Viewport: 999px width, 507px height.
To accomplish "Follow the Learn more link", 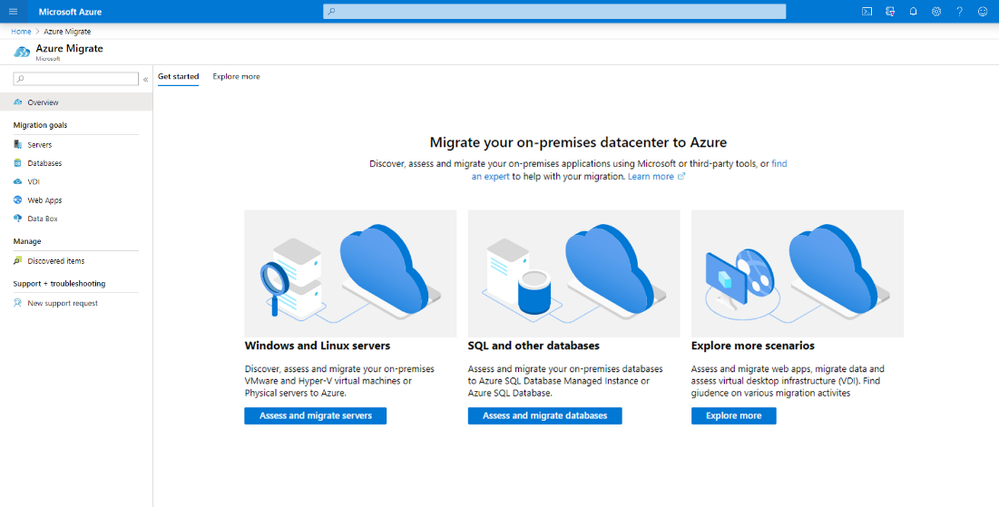I will coord(650,176).
